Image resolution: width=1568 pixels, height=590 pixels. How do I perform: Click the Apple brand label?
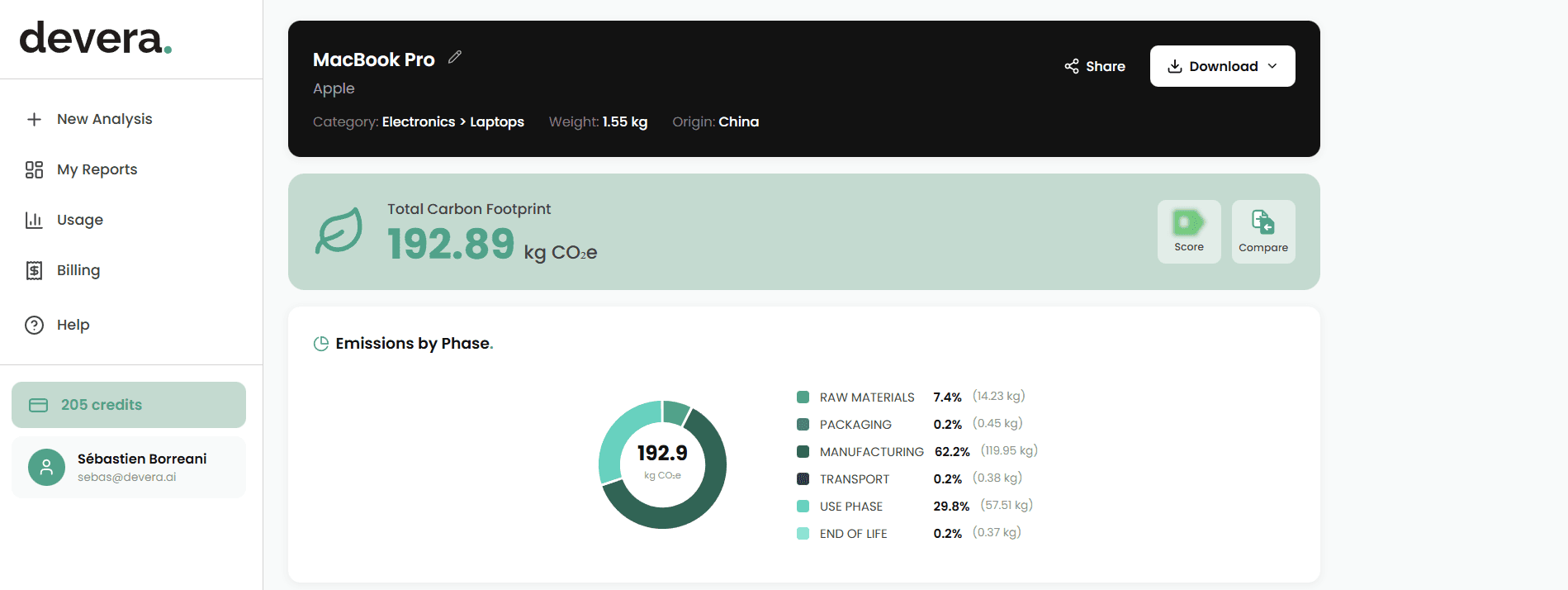(x=334, y=88)
